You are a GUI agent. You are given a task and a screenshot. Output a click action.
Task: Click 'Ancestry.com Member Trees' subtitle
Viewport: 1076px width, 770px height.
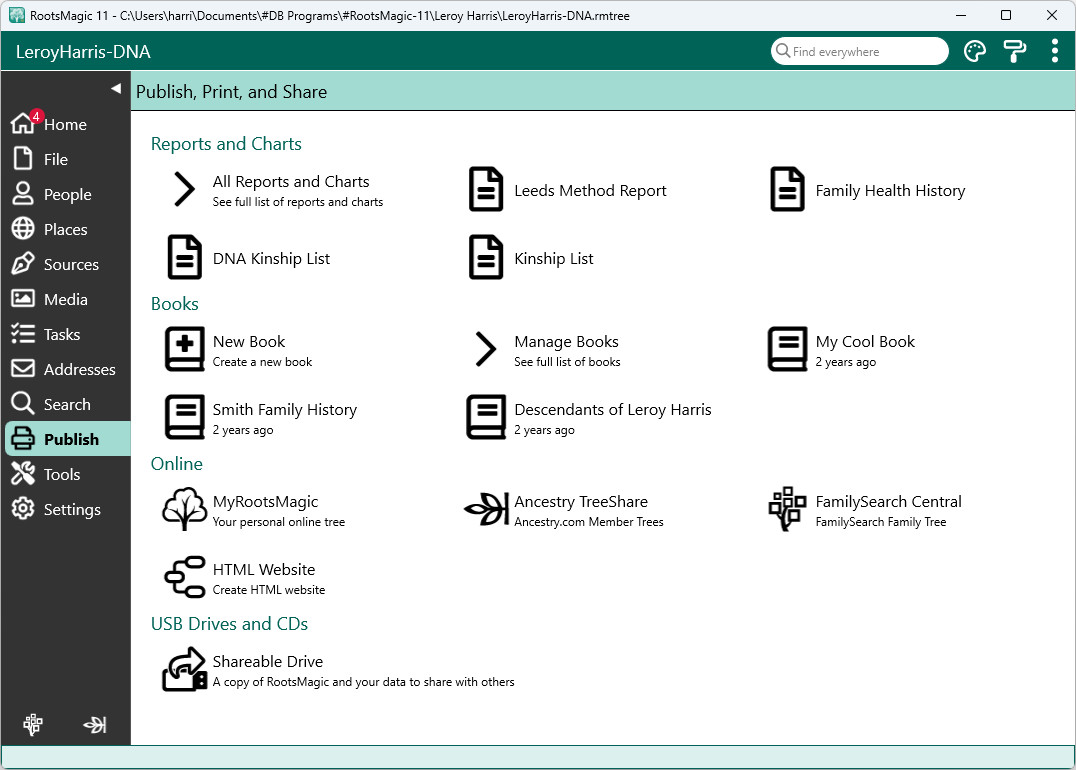pyautogui.click(x=589, y=522)
